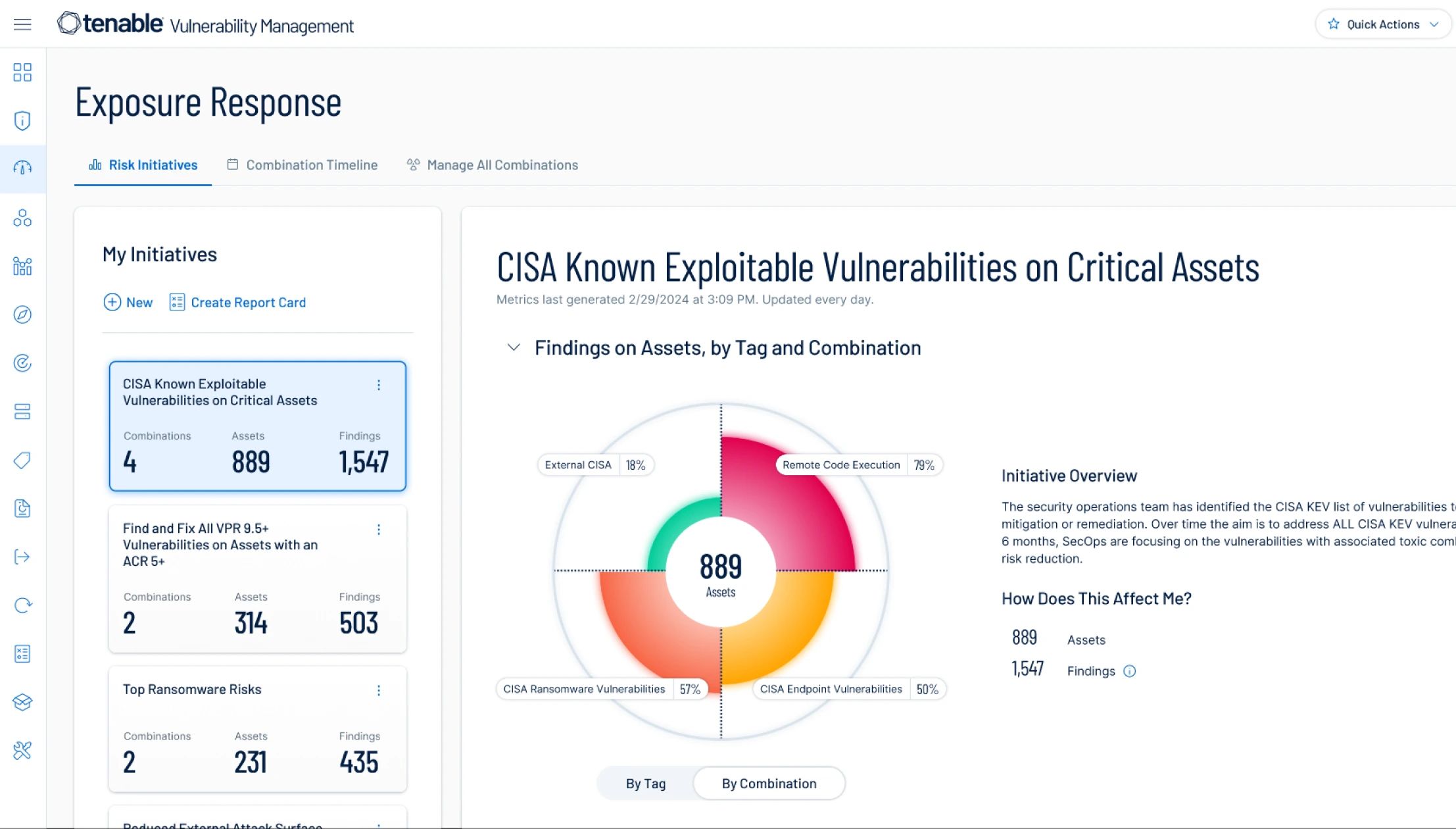1456x829 pixels.
Task: Click the Metrics last generated timestamp text
Action: (685, 300)
